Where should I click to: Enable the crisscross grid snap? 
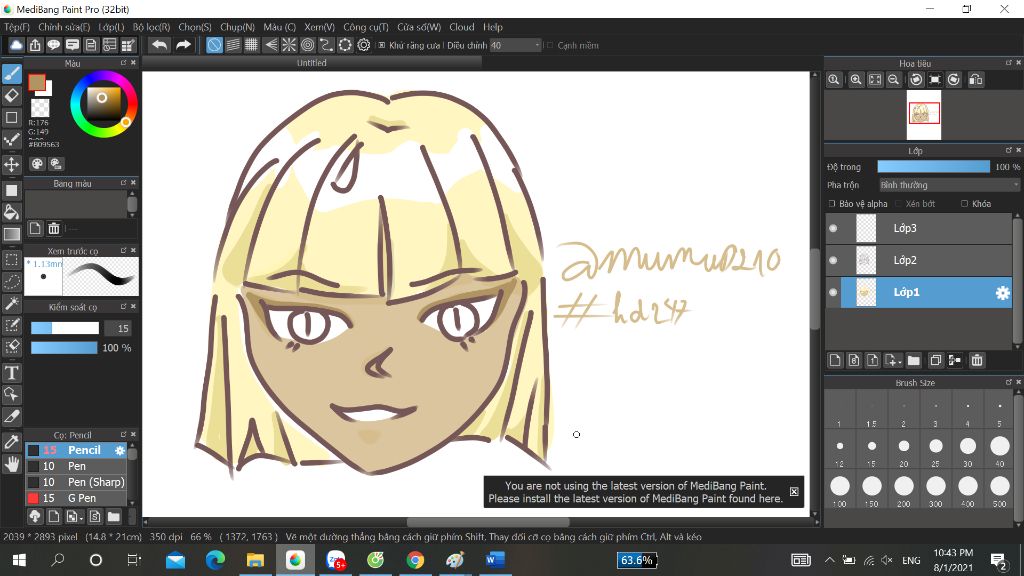point(251,45)
